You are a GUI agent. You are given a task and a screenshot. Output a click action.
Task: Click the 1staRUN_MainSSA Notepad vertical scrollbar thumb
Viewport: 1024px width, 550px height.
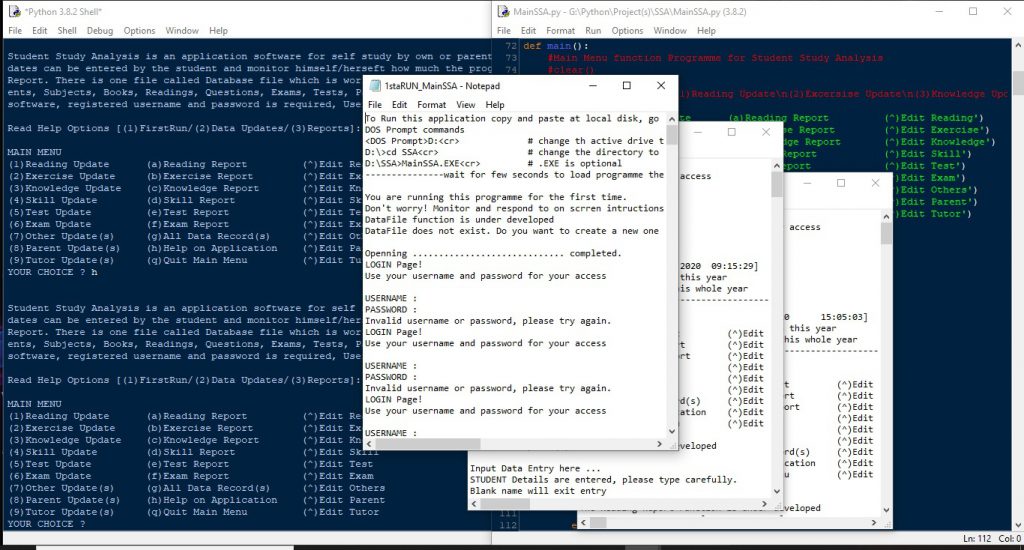tap(672, 135)
